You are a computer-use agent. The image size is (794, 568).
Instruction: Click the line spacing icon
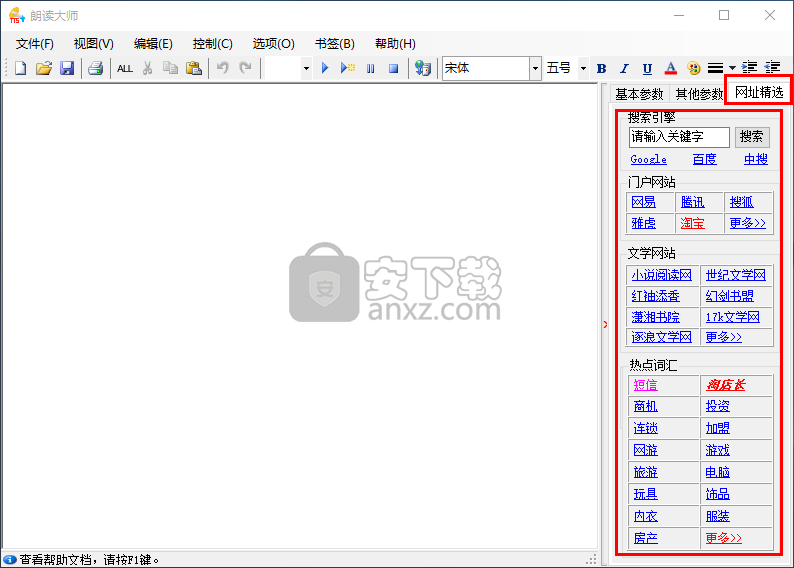[x=716, y=68]
